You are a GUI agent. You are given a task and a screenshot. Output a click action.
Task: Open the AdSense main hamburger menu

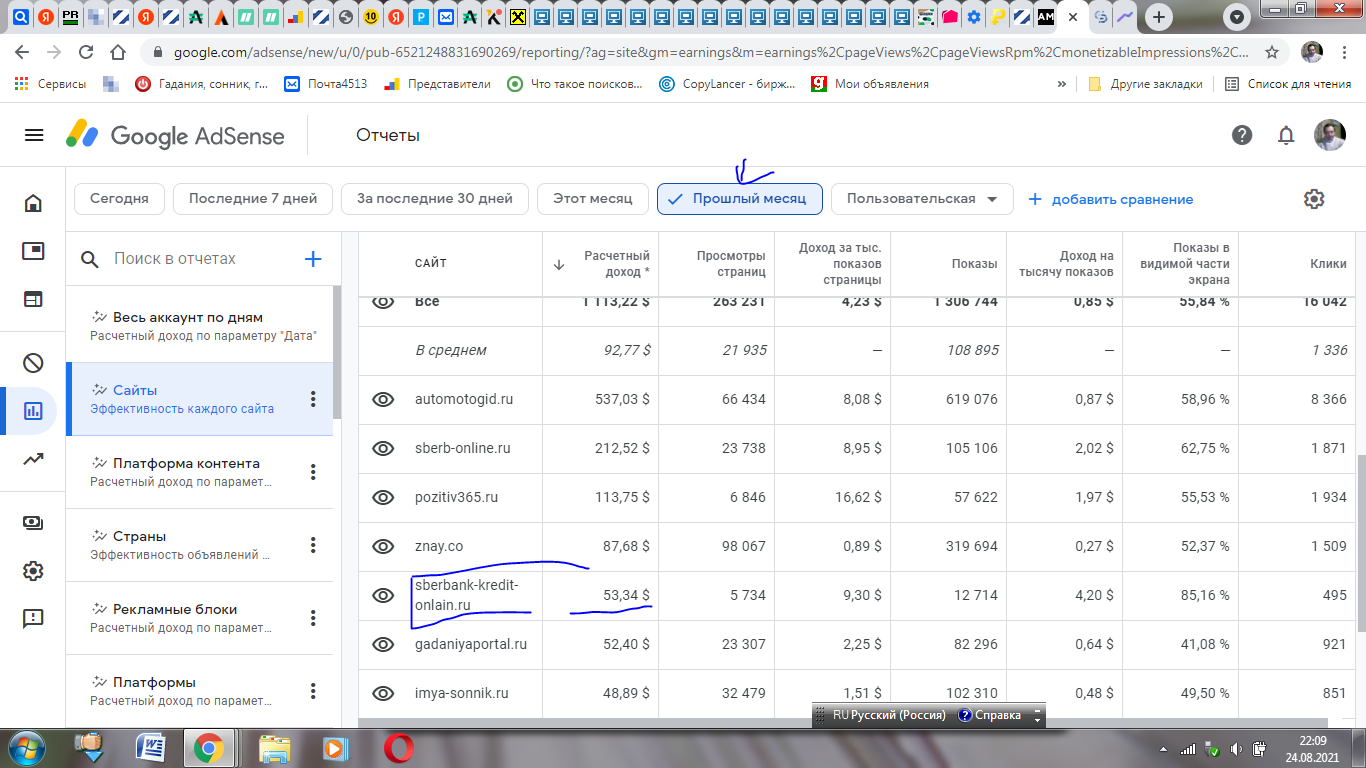(34, 135)
